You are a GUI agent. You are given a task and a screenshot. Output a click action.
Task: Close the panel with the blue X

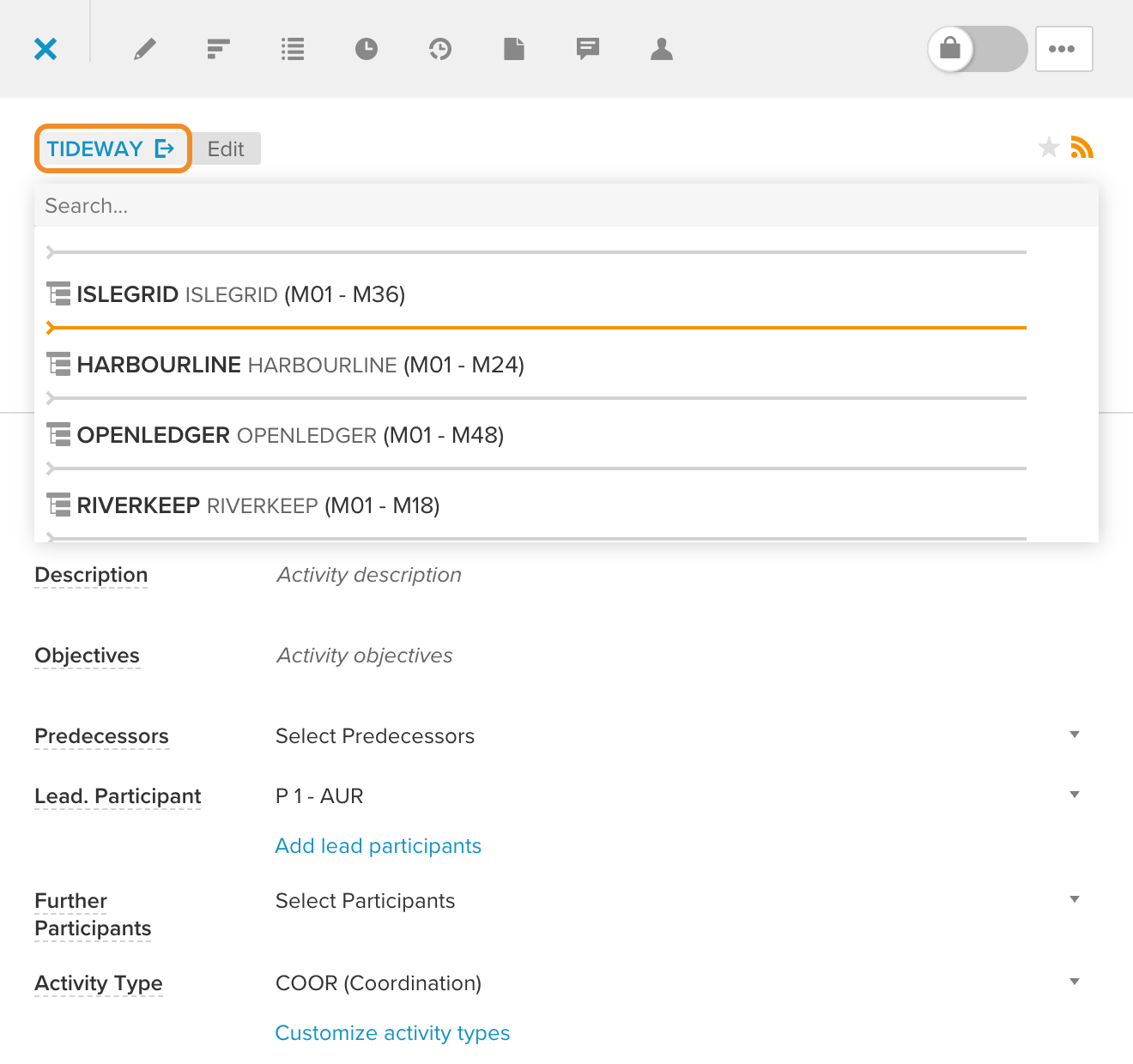tap(45, 49)
